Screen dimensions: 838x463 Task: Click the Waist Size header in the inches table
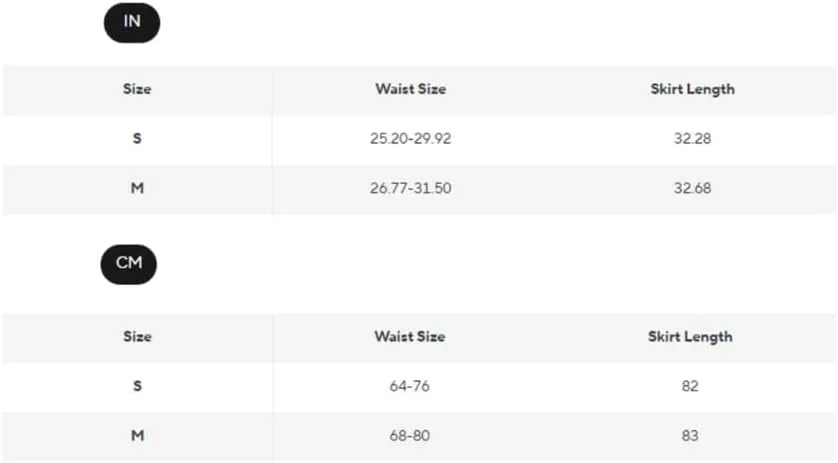pyautogui.click(x=410, y=89)
